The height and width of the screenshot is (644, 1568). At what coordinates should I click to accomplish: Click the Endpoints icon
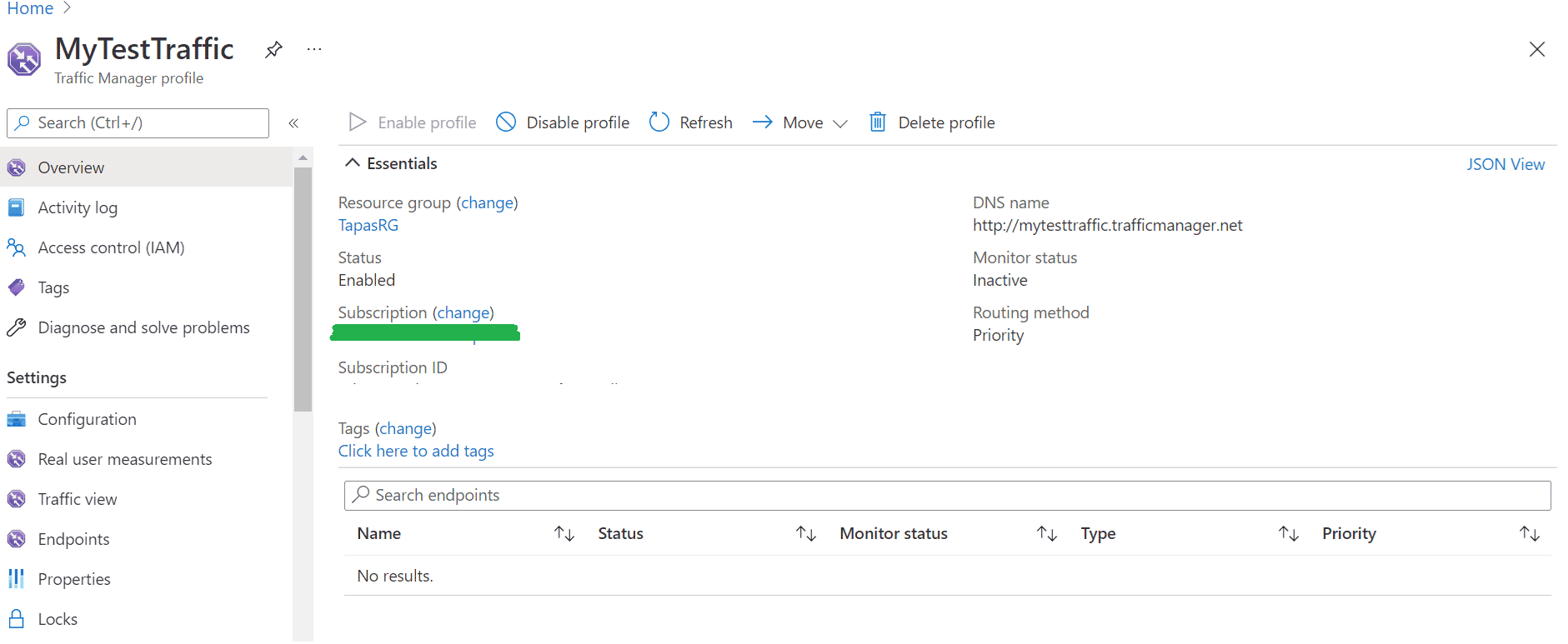(x=17, y=539)
